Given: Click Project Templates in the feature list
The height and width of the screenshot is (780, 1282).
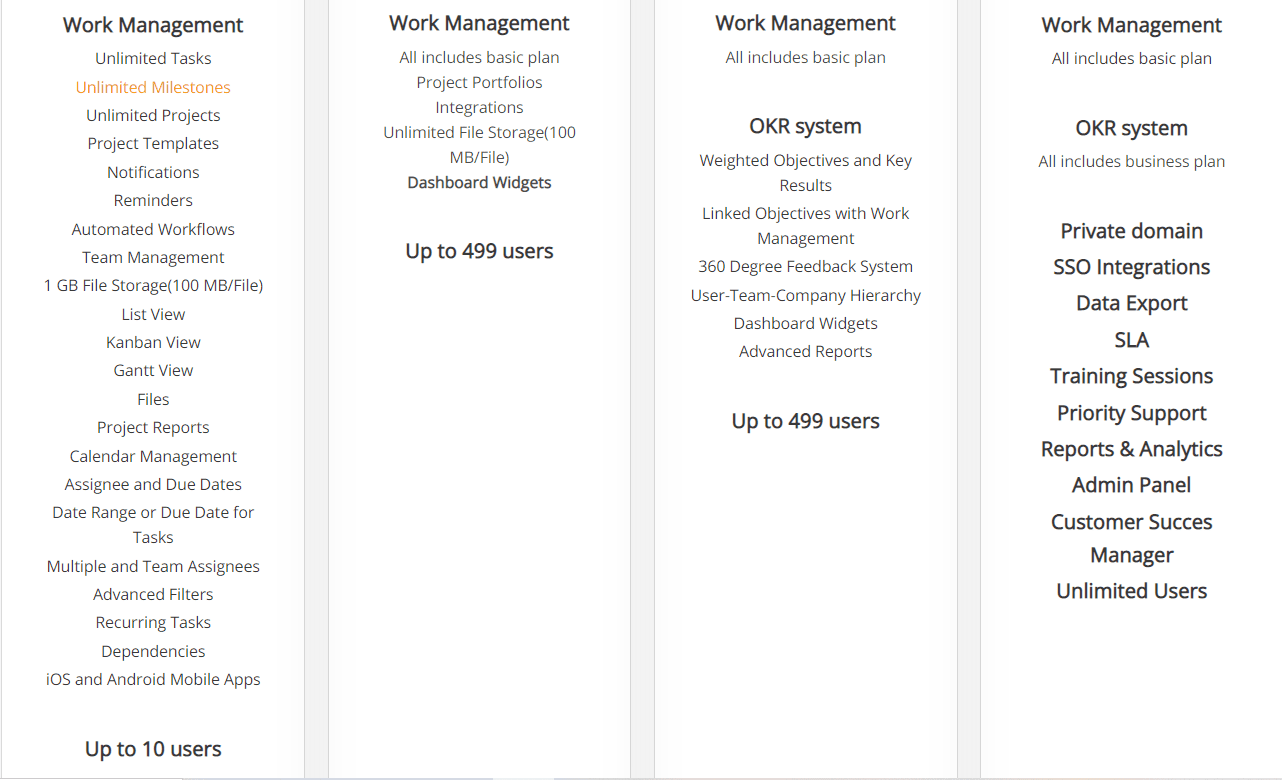Looking at the screenshot, I should click(x=153, y=143).
